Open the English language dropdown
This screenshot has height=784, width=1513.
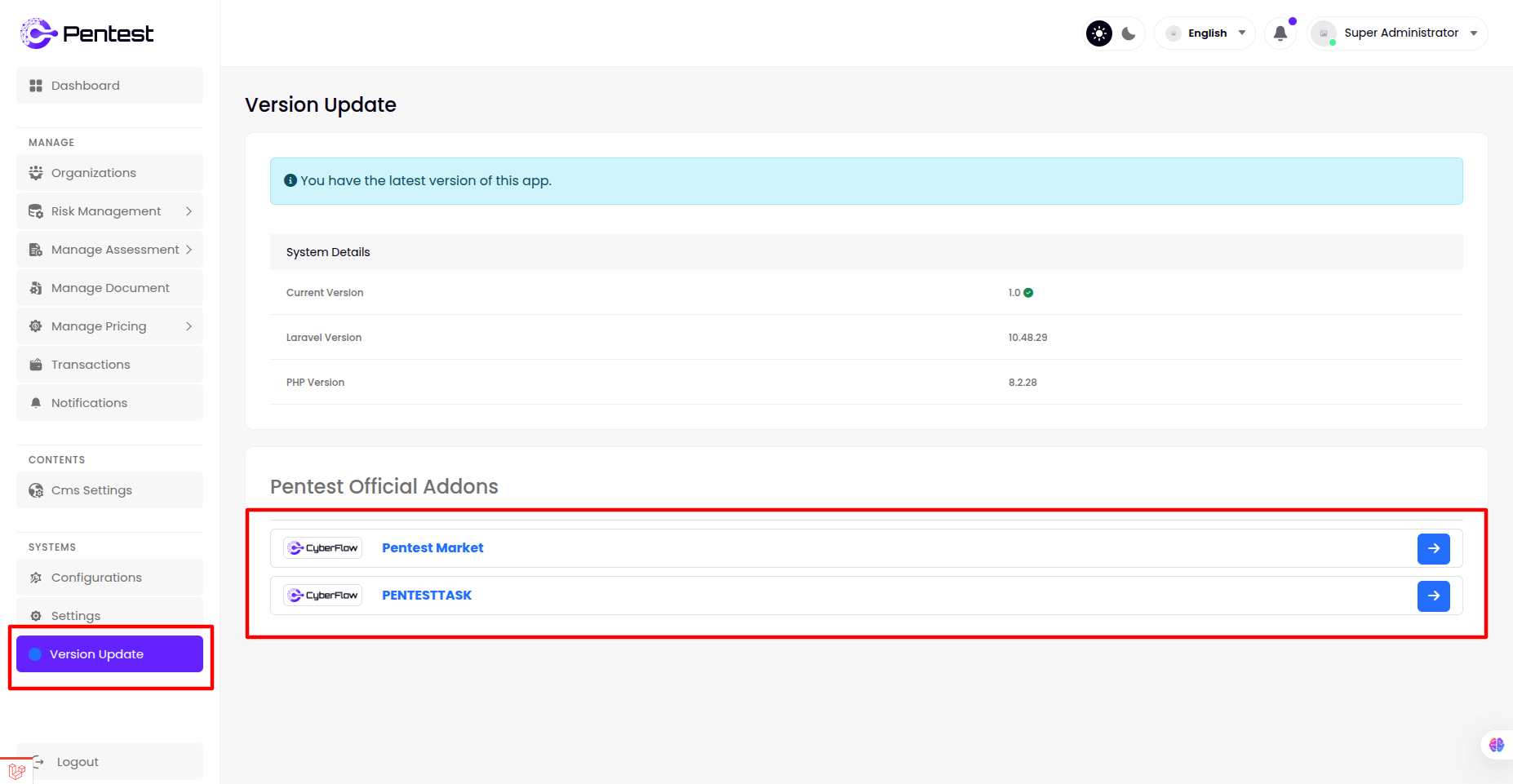click(x=1206, y=33)
